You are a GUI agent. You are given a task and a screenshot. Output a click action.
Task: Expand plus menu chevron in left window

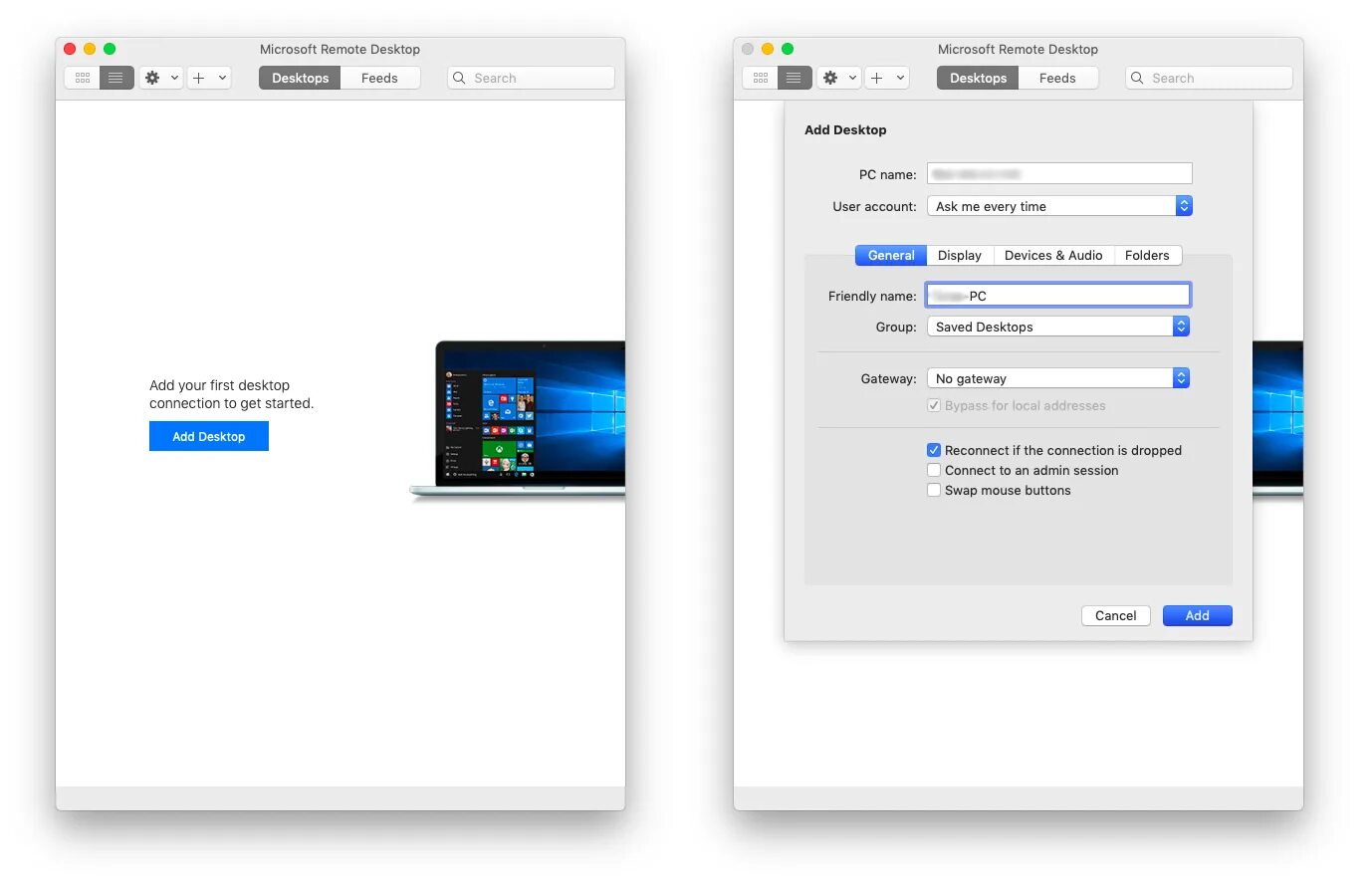(222, 78)
